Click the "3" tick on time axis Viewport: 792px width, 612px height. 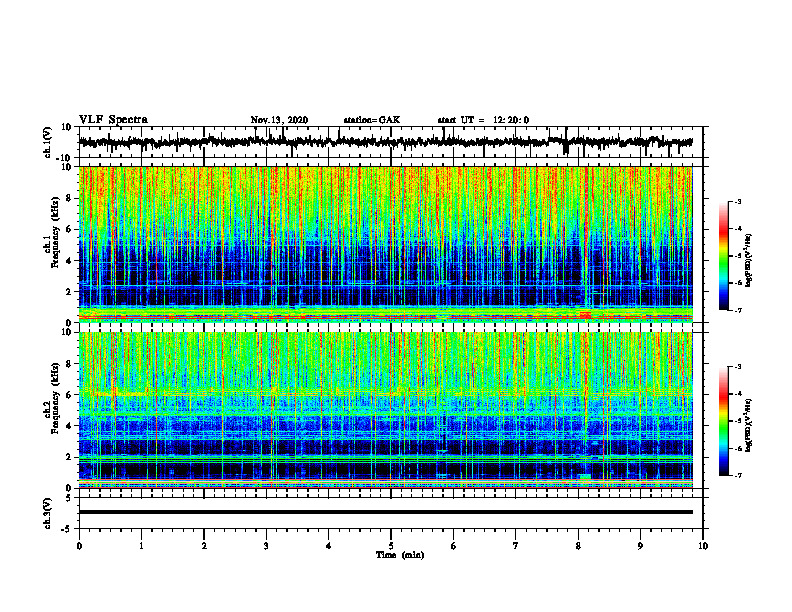[x=266, y=546]
